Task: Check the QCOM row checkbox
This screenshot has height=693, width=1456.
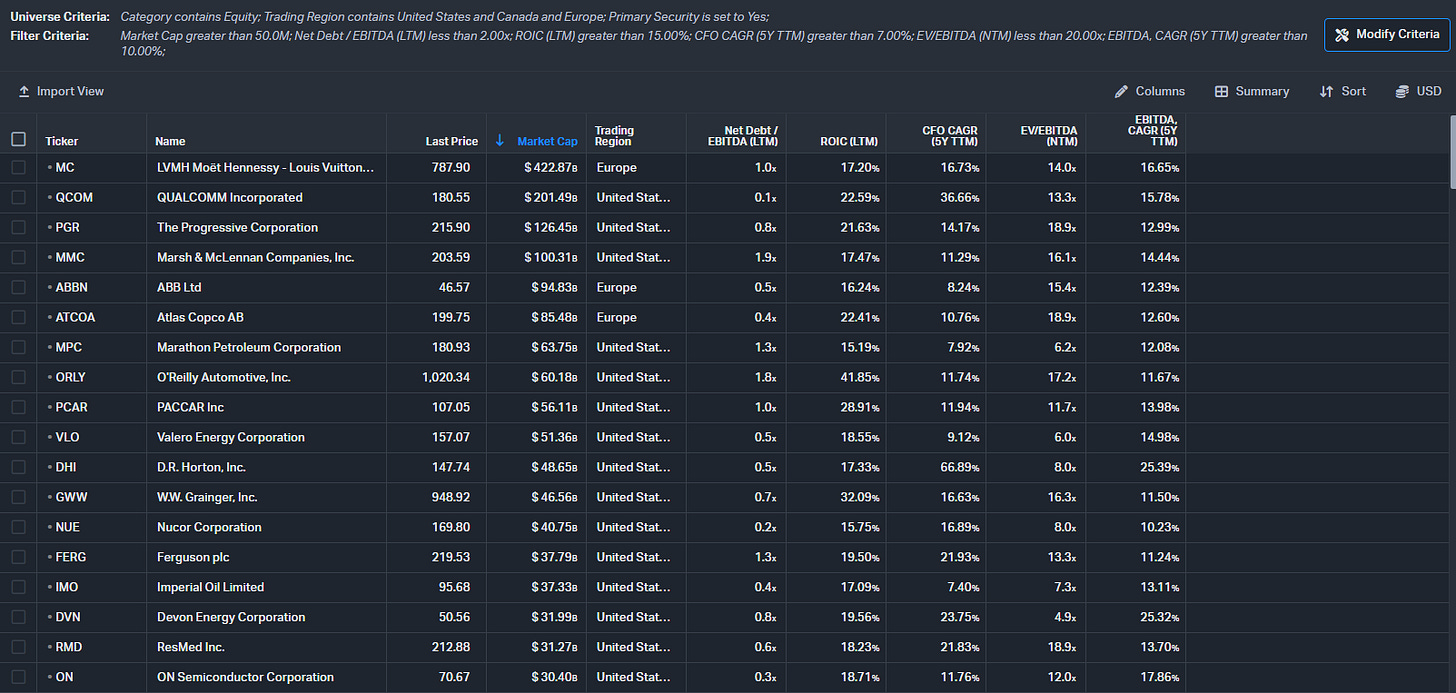Action: click(18, 198)
